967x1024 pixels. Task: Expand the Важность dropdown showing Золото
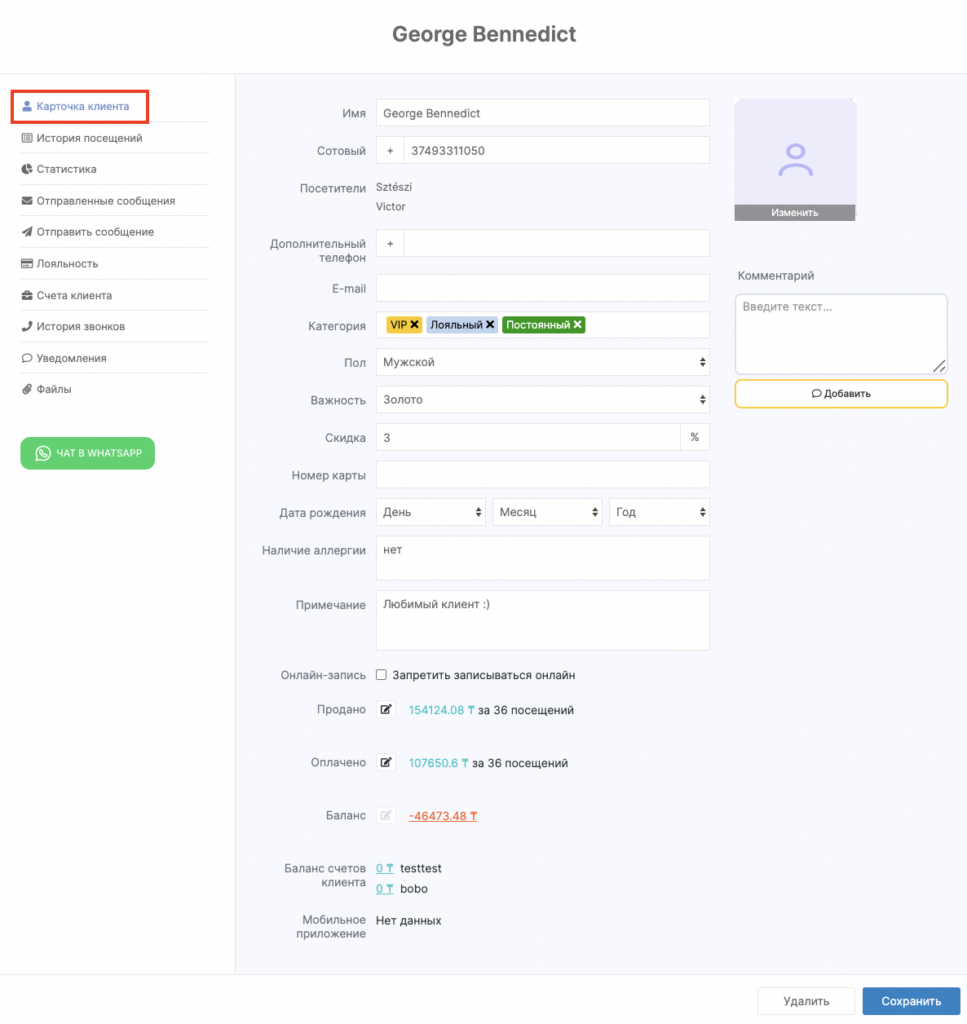click(x=542, y=400)
